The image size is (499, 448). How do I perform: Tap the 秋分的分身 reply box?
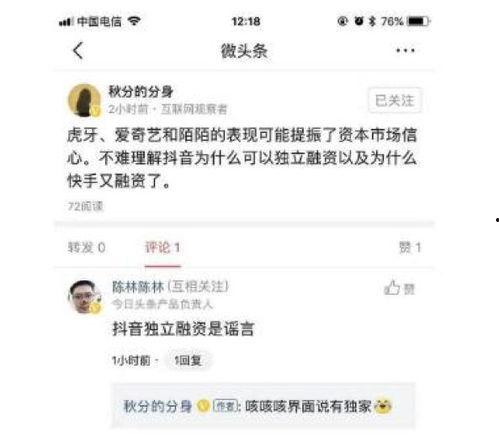pyautogui.click(x=263, y=406)
